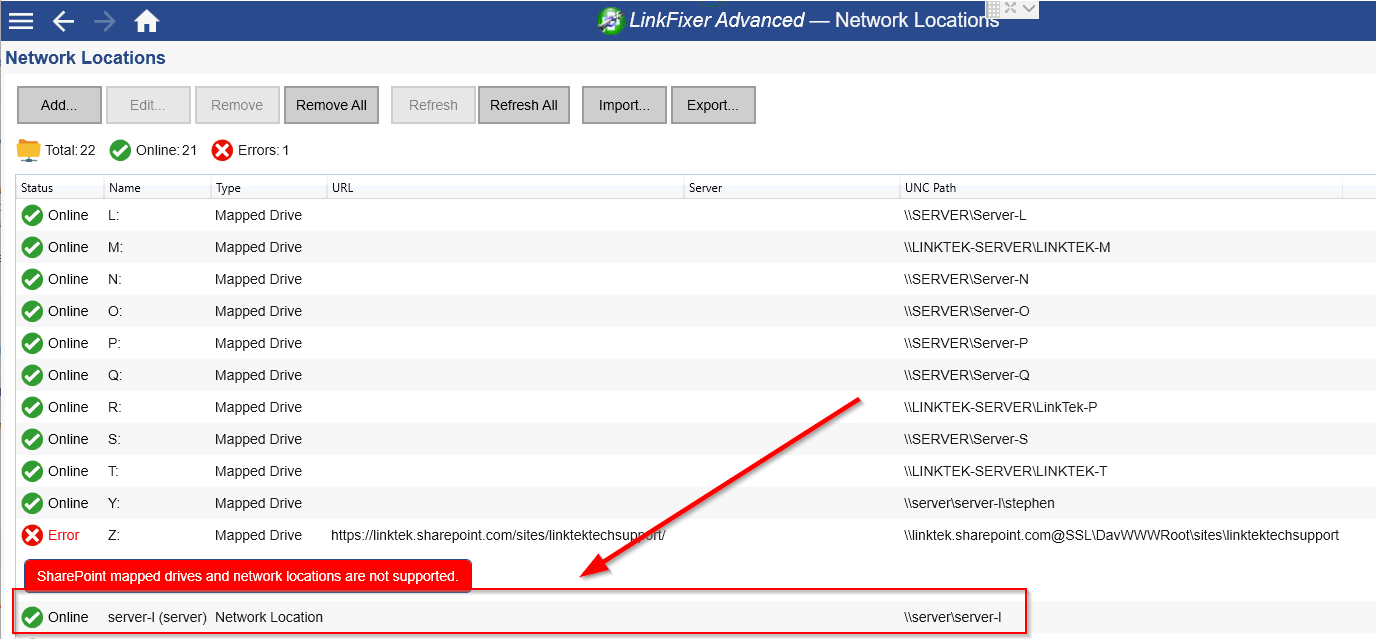This screenshot has height=639, width=1376.
Task: Click the green status icon for drive N:
Action: (33, 279)
